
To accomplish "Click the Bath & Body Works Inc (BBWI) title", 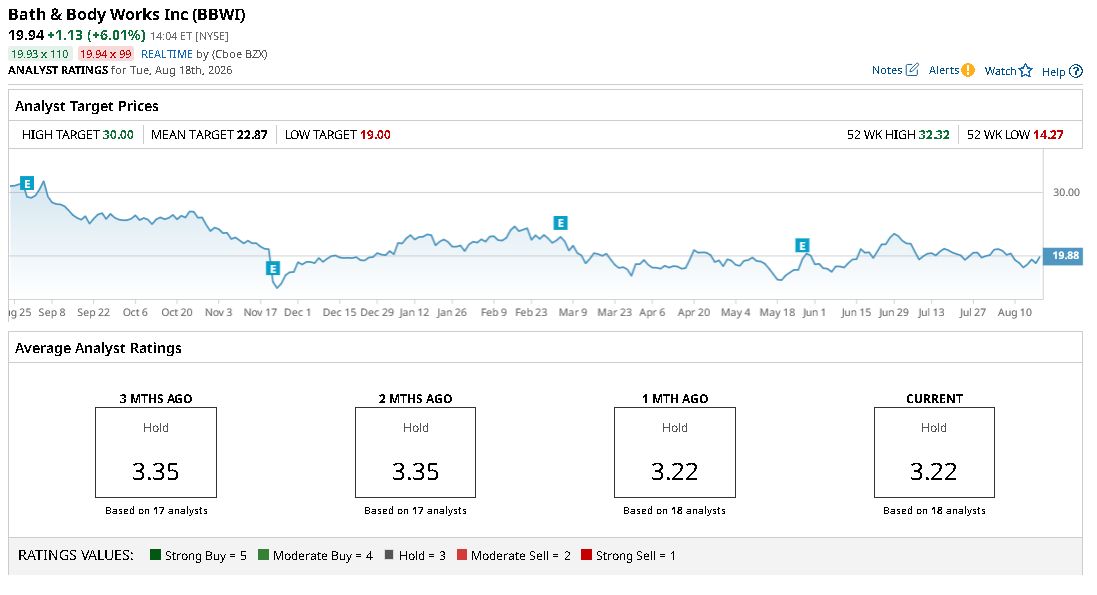I will (127, 14).
